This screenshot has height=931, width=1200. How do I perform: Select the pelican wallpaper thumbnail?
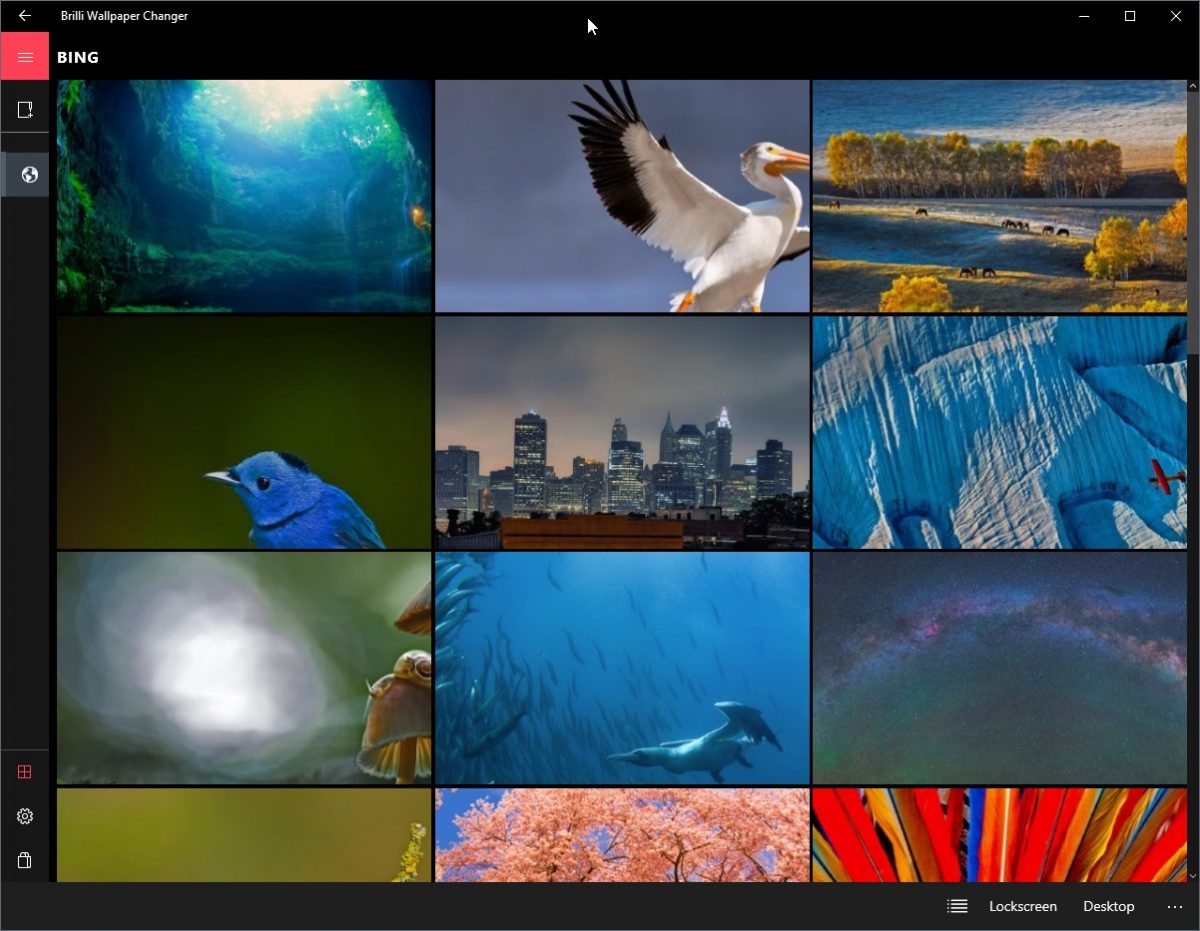point(621,195)
